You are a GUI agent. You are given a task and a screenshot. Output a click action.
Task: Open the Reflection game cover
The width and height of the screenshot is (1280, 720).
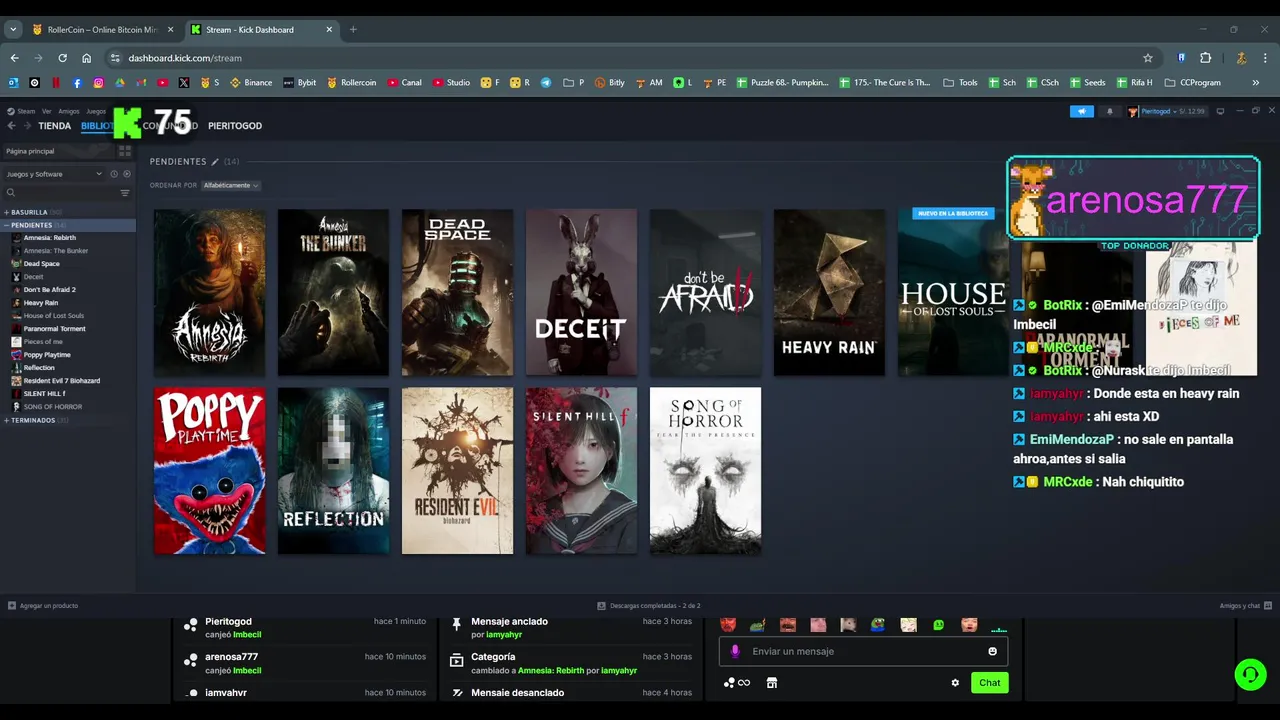[333, 471]
